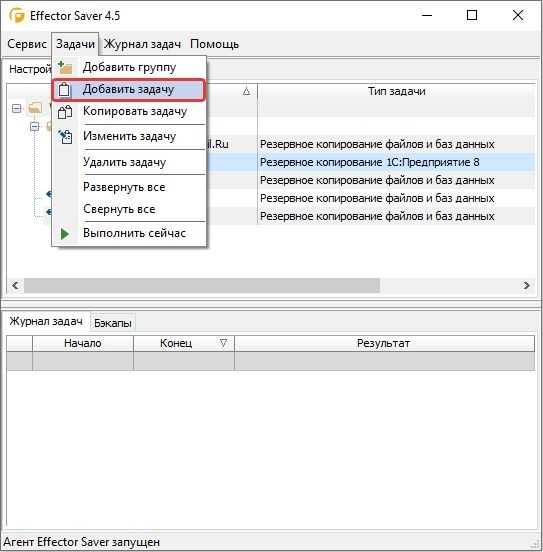Click the Копировать задачу icon

coord(65,112)
